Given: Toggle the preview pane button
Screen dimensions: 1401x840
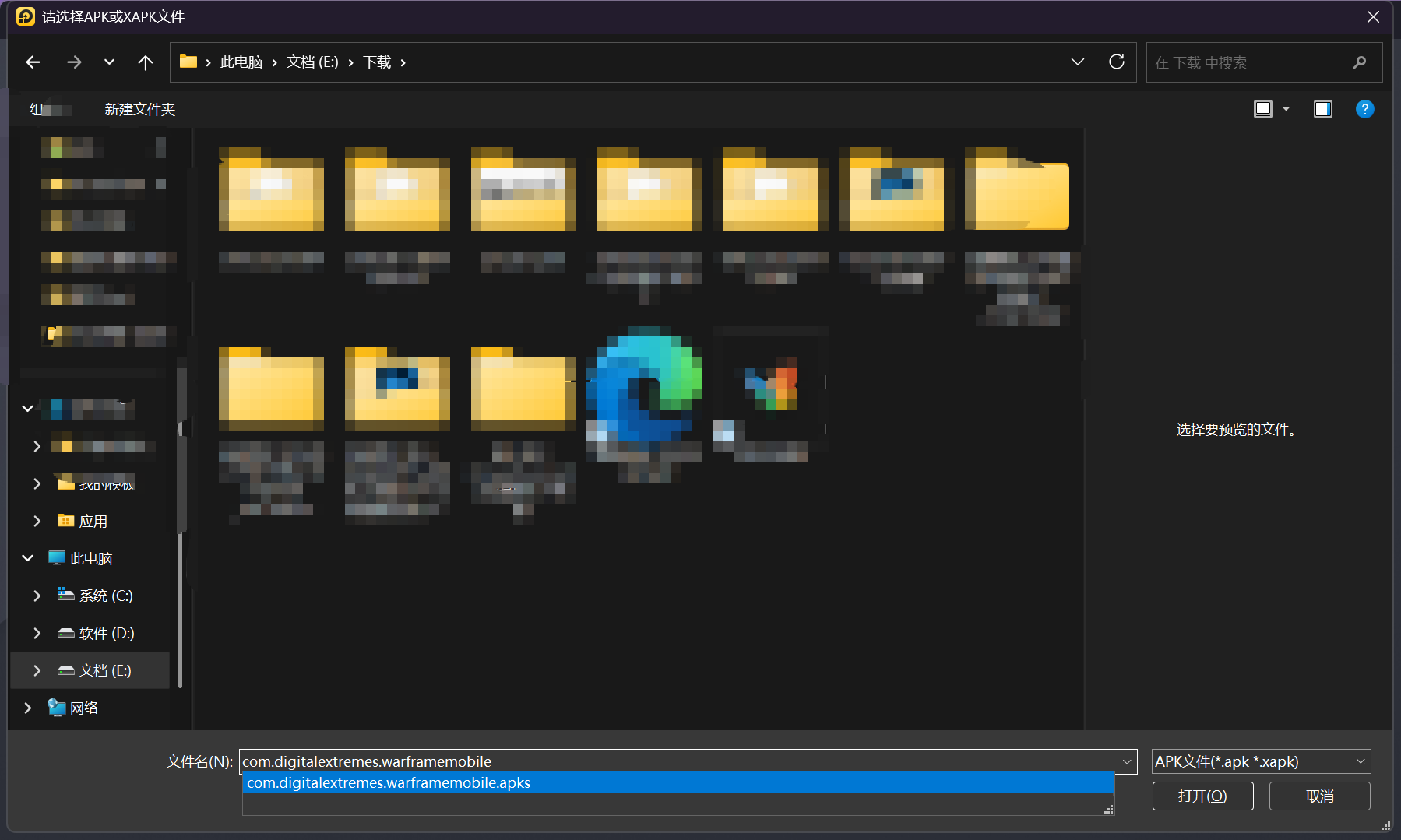Looking at the screenshot, I should [x=1322, y=109].
